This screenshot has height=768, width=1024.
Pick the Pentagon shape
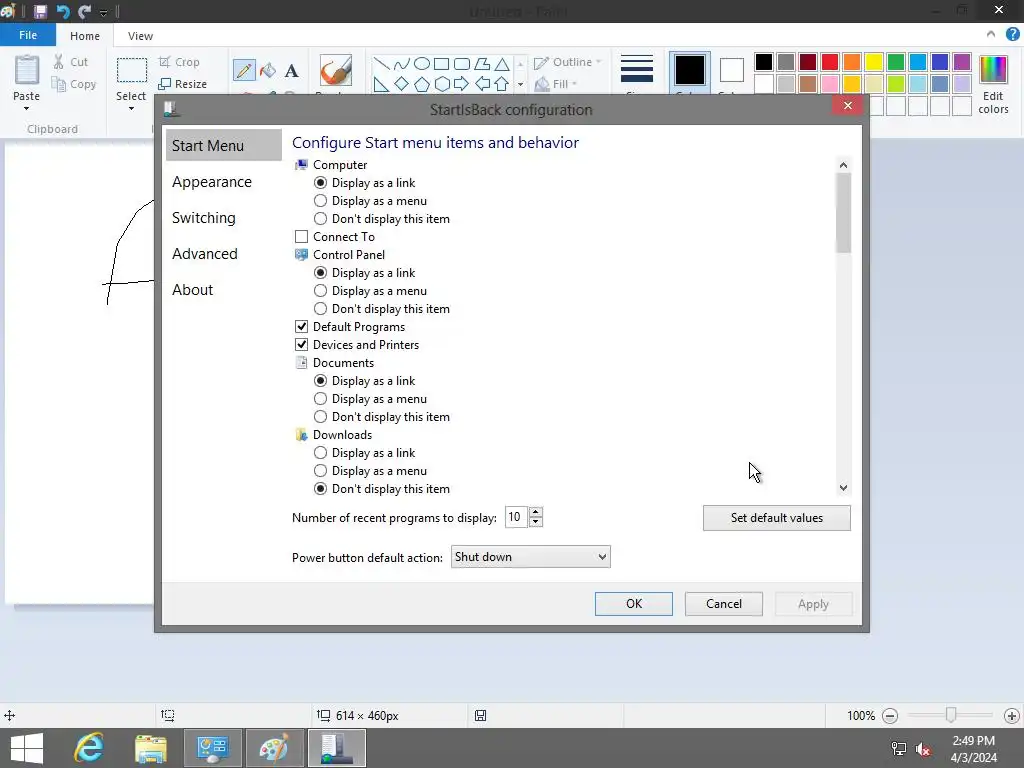click(x=422, y=84)
